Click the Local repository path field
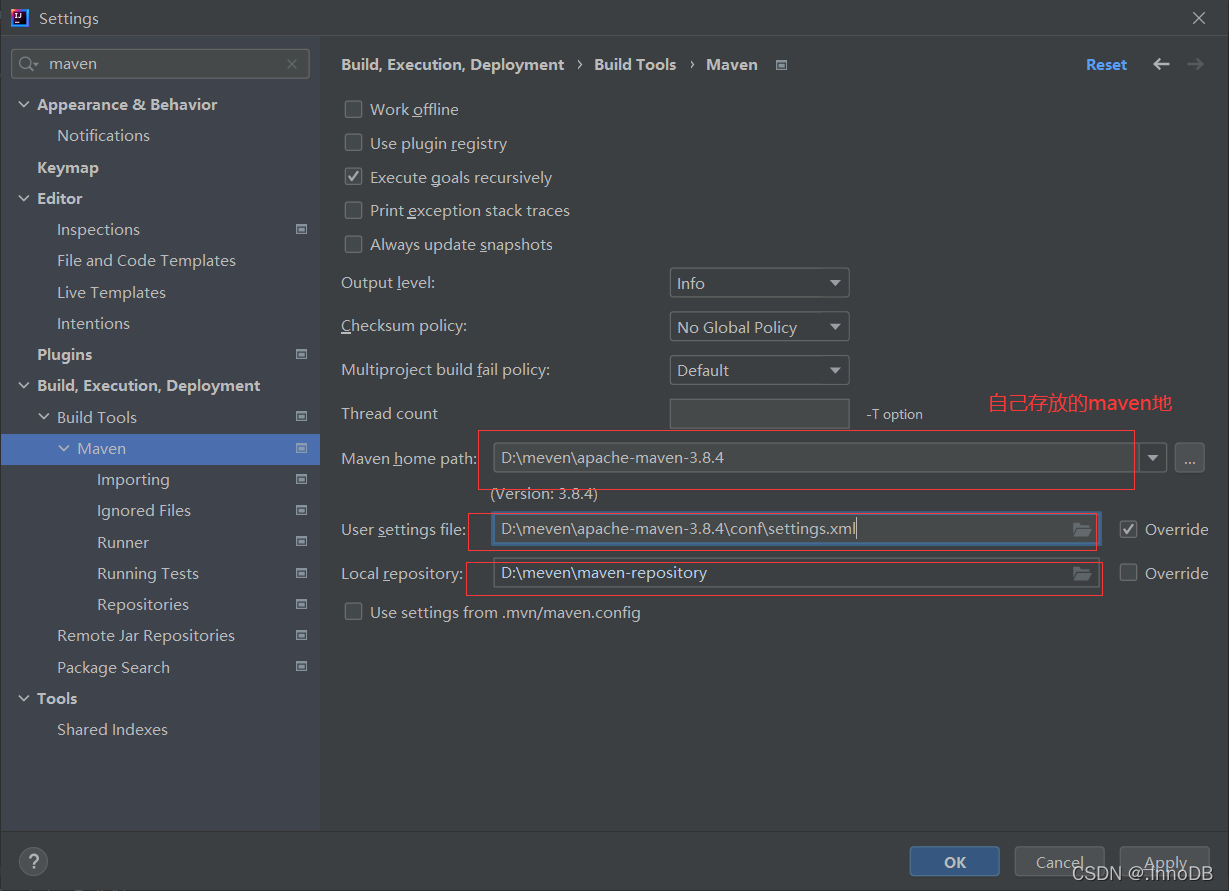1229x891 pixels. point(795,573)
